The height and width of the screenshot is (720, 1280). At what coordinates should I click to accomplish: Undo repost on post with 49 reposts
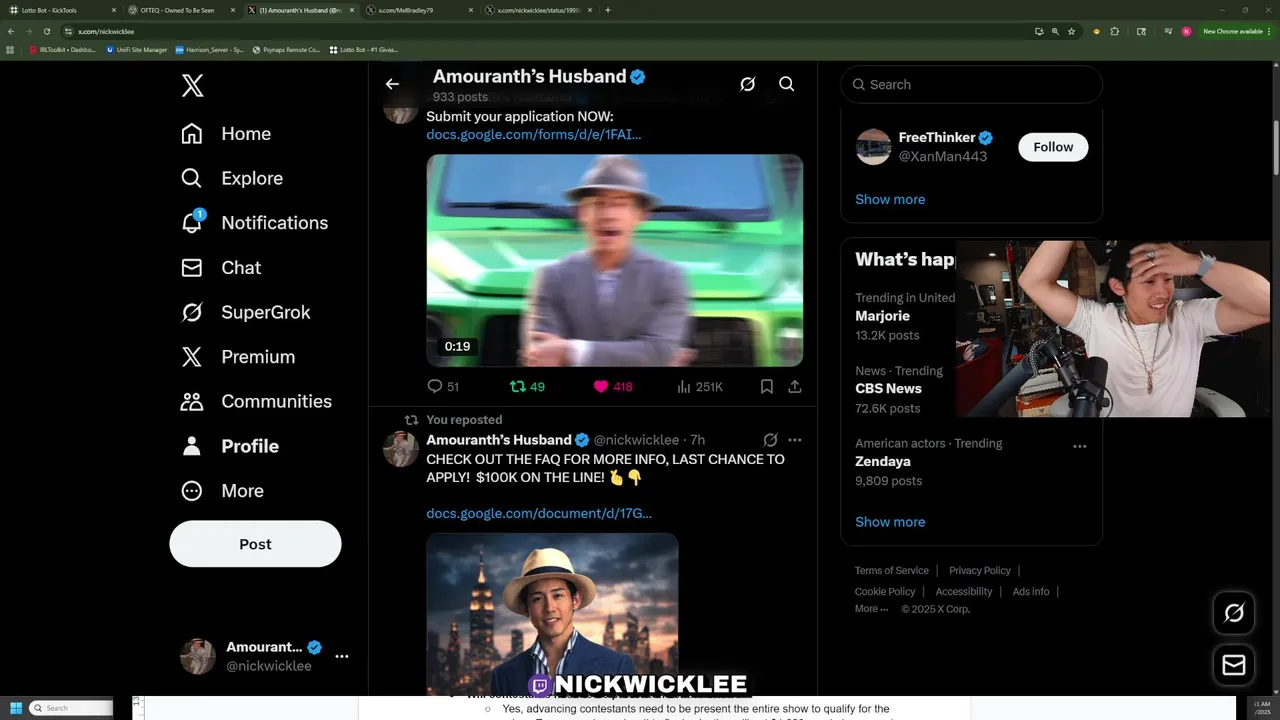coord(527,386)
